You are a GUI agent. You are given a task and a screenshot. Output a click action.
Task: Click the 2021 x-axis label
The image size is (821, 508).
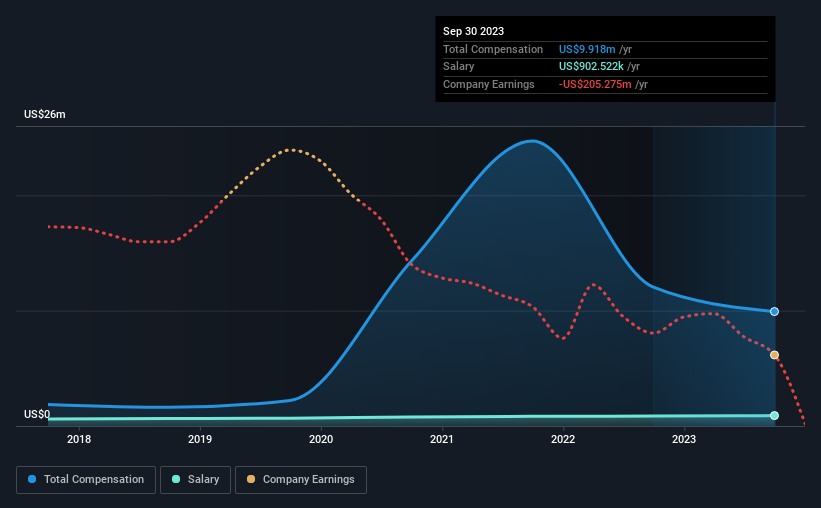click(442, 439)
